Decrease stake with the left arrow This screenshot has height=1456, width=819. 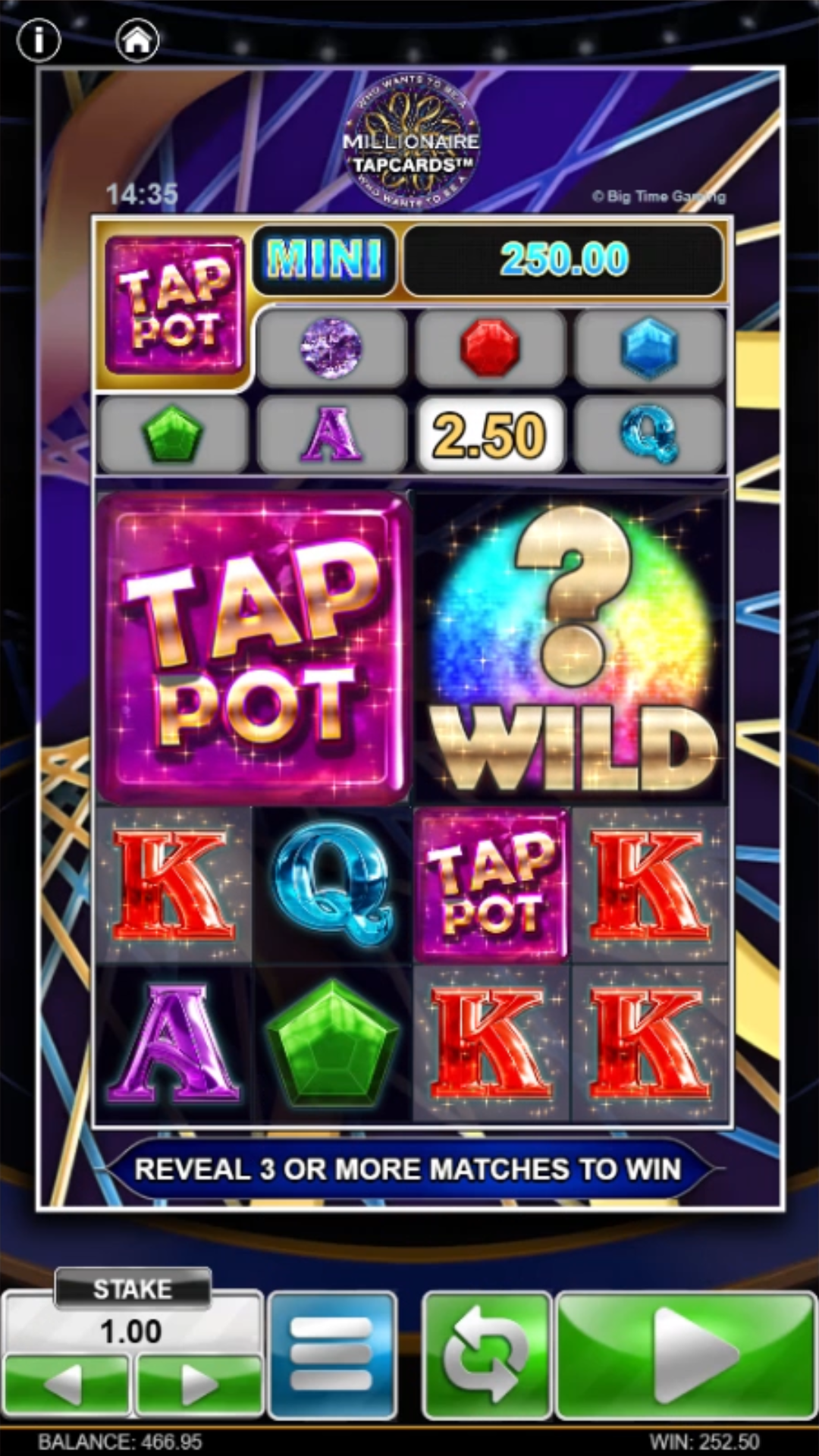[x=67, y=1385]
